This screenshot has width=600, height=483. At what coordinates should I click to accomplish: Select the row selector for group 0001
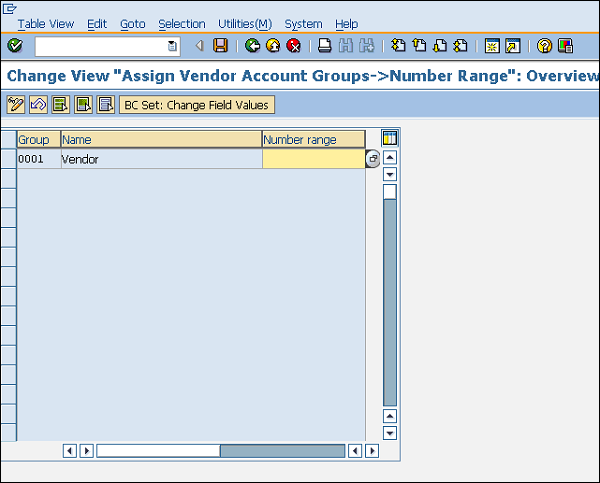pos(8,159)
